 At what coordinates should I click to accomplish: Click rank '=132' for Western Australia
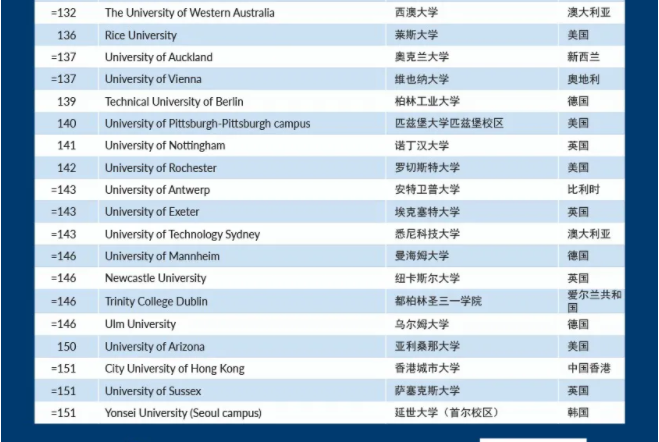63,13
